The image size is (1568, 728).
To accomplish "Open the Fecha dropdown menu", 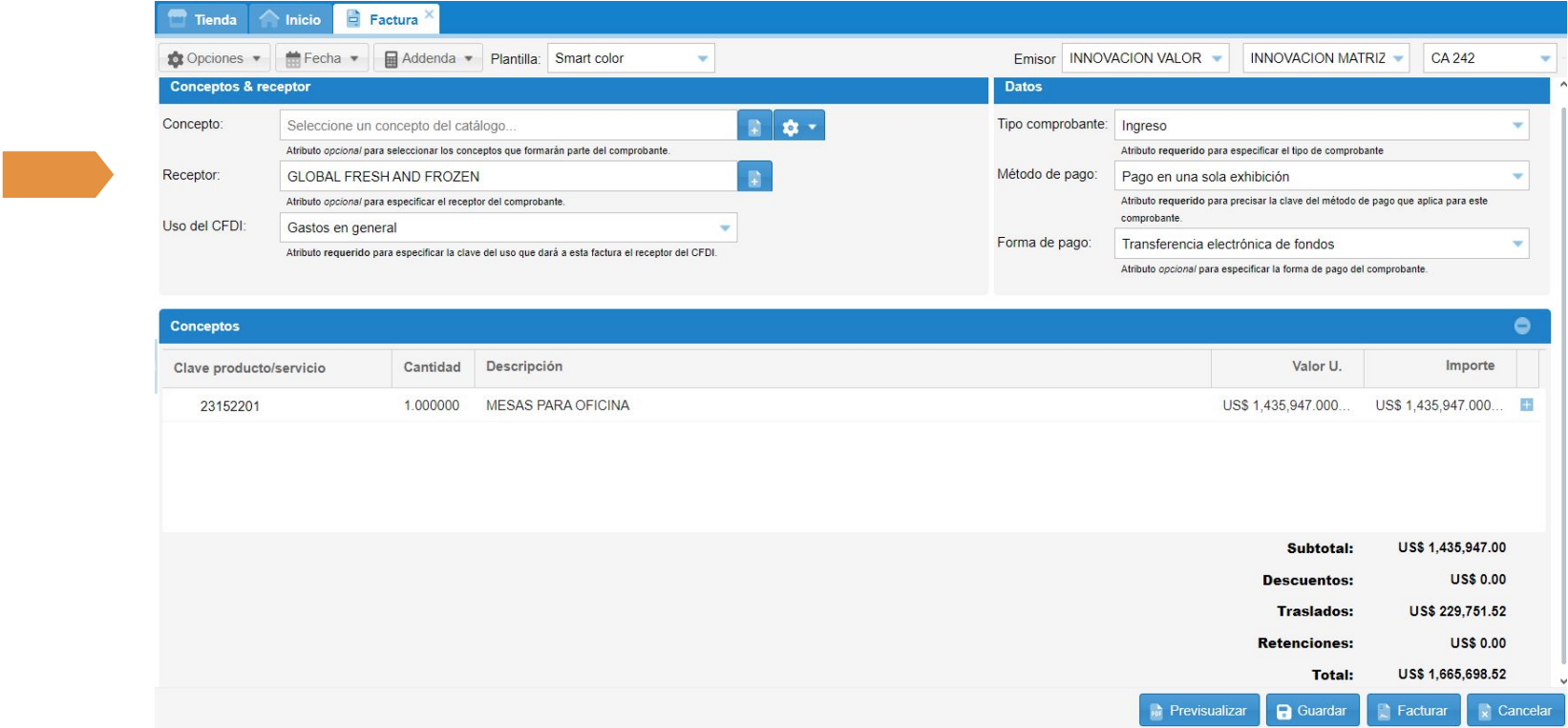I will 322,58.
